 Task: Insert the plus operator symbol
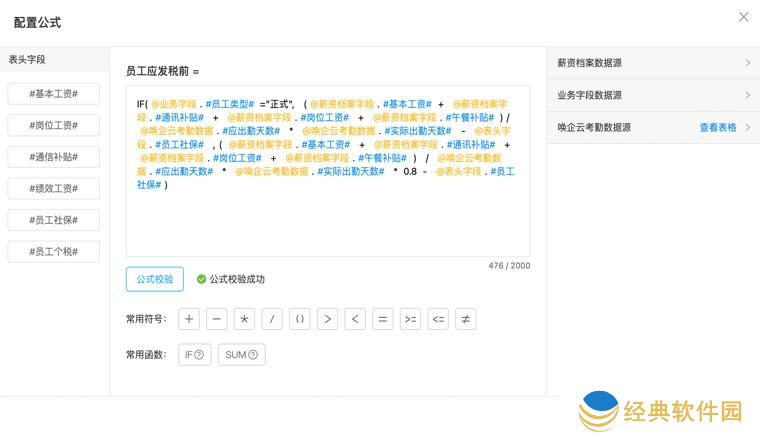pyautogui.click(x=189, y=319)
